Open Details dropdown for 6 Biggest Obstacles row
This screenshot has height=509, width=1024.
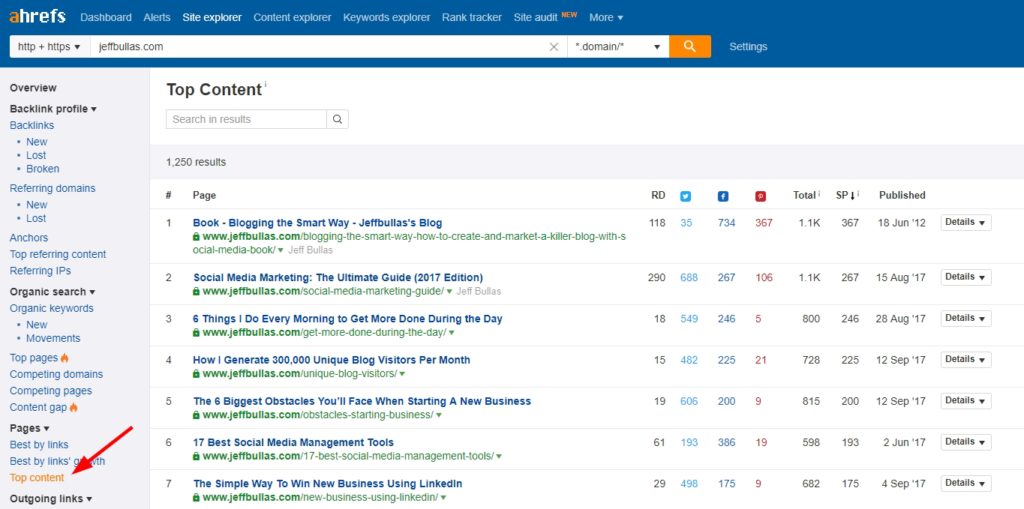click(966, 401)
